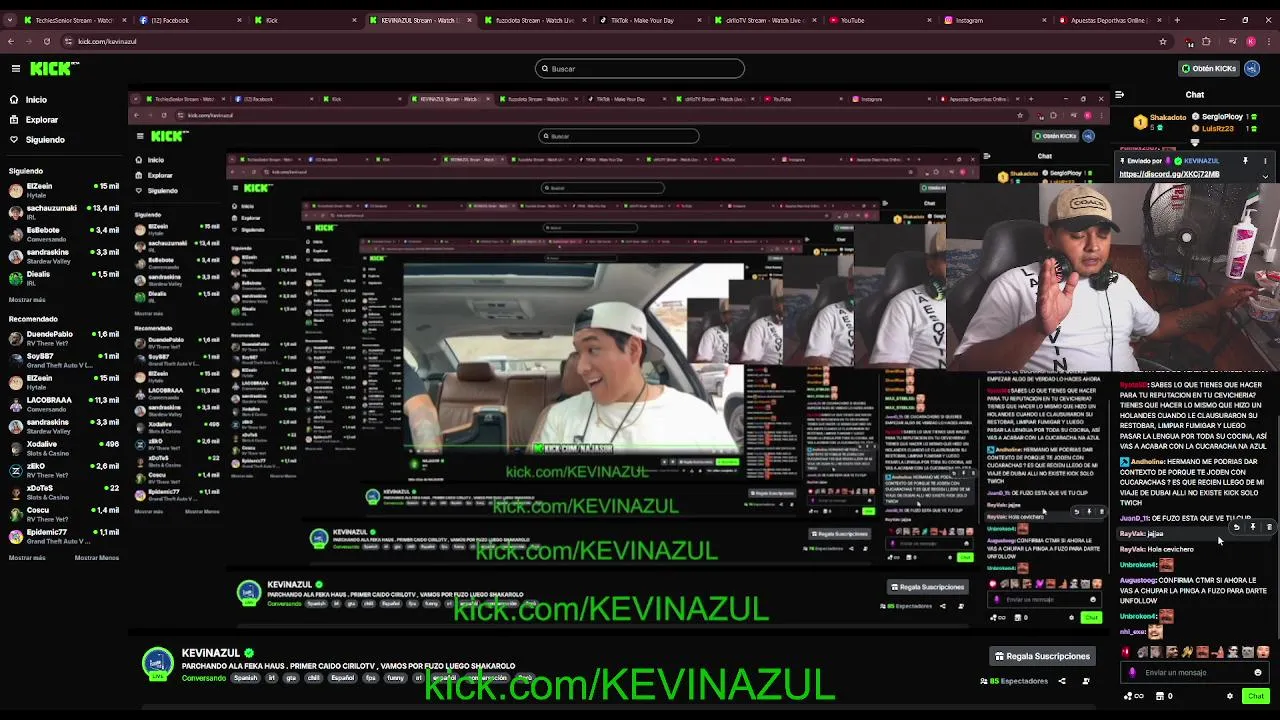Open BeBebote channel in the sidebar
1280x720 pixels.
(x=64, y=234)
